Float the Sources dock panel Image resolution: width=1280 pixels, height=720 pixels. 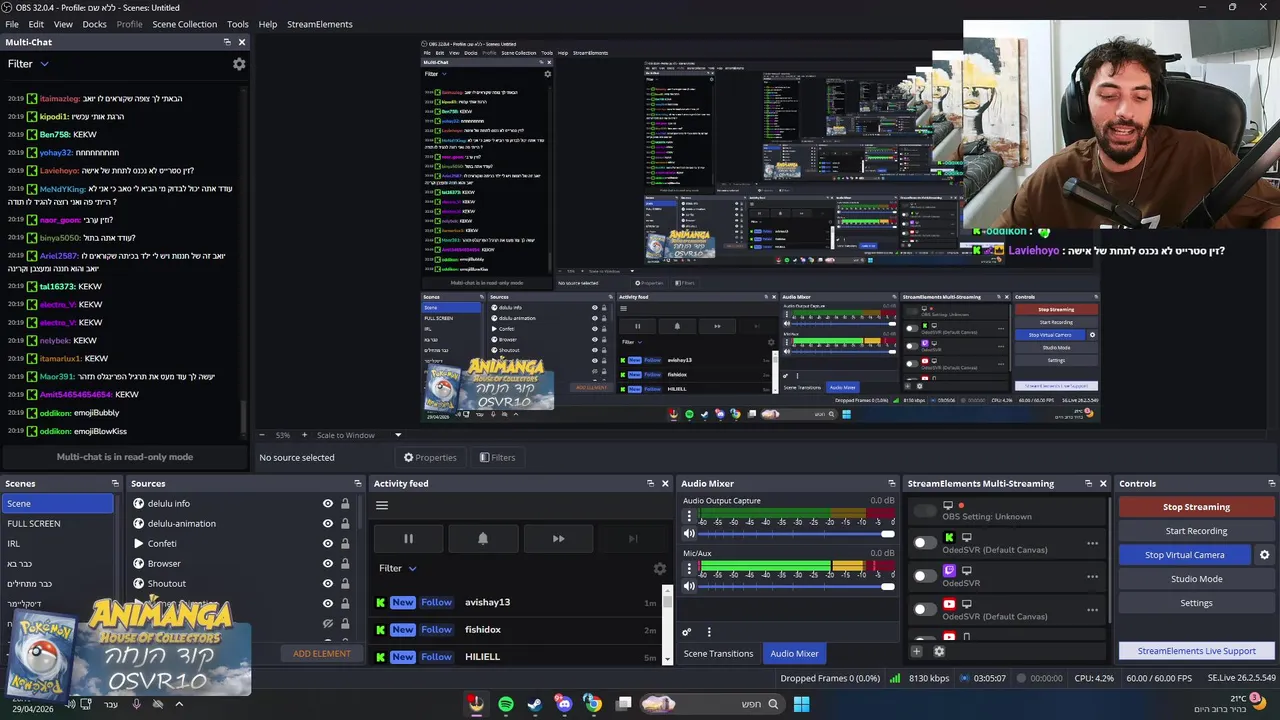click(x=359, y=484)
